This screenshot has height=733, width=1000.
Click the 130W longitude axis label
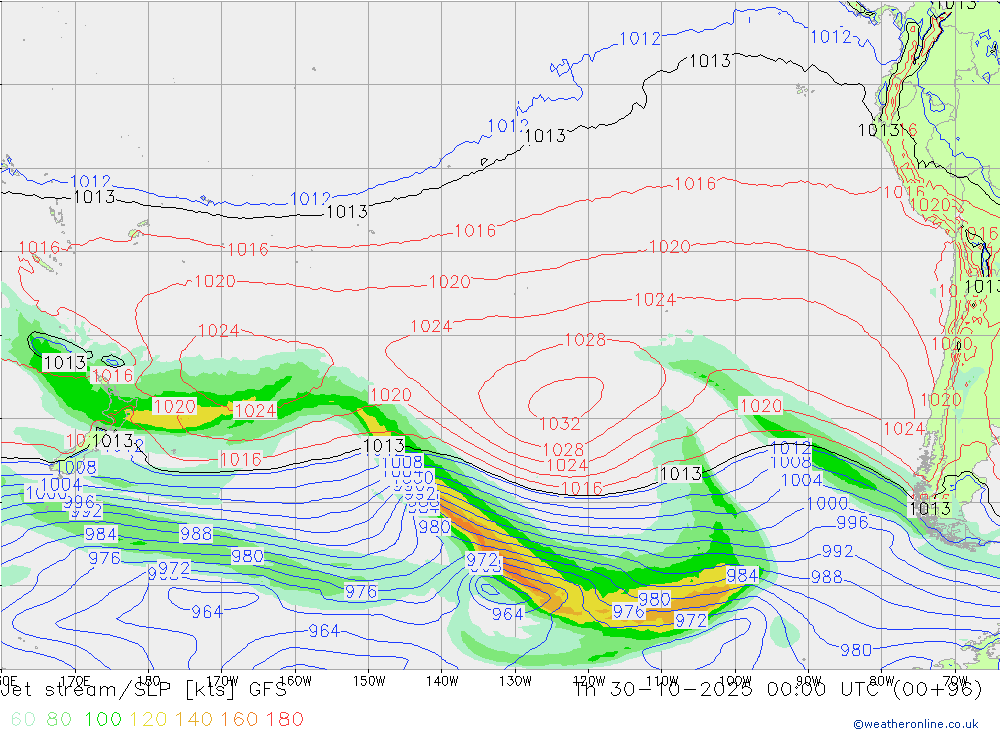pos(515,681)
